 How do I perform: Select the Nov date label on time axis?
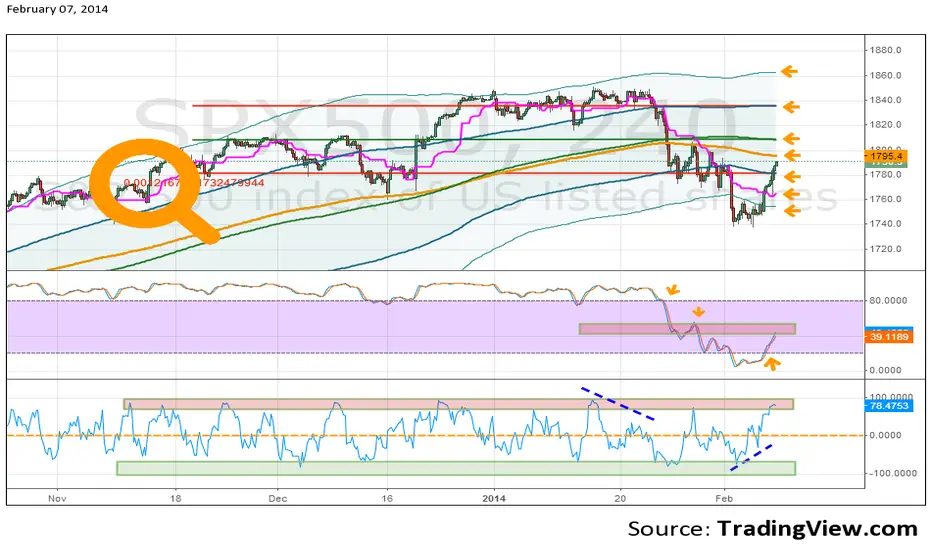point(57,498)
